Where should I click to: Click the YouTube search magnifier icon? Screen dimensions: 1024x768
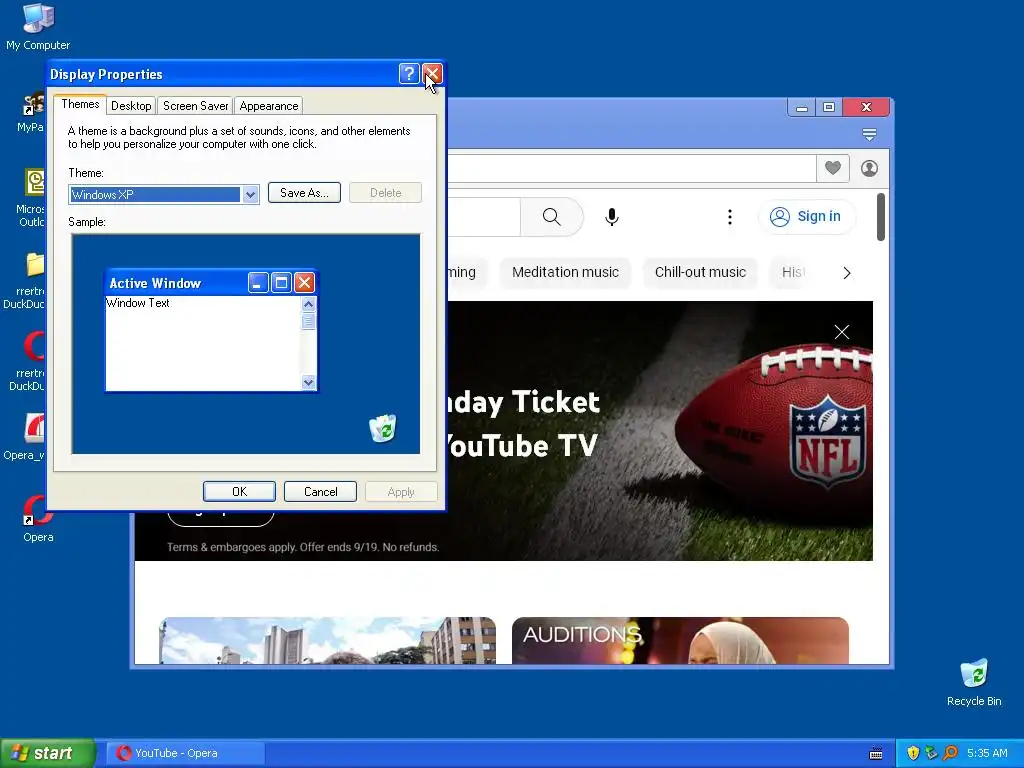[x=552, y=217]
